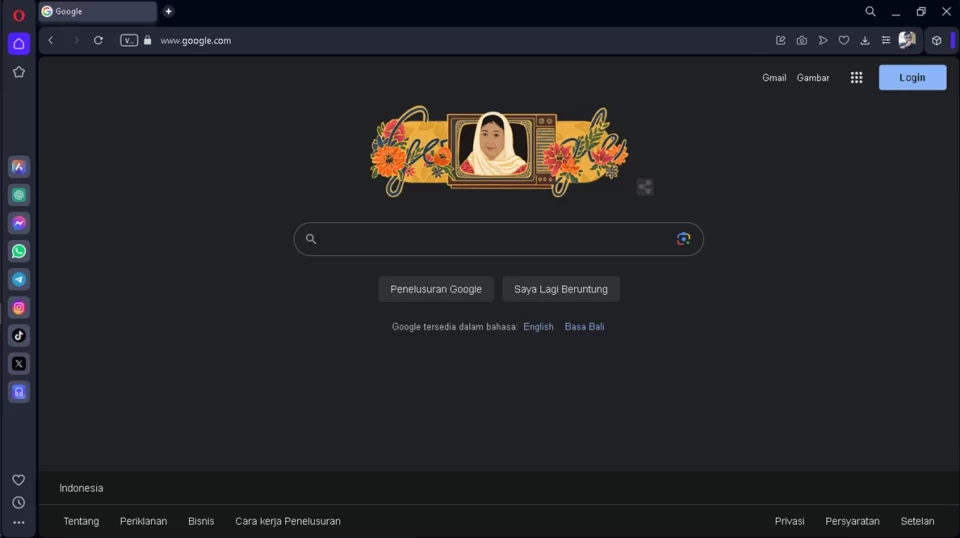Click the edit icon in the address bar
This screenshot has width=960, height=538.
point(781,40)
